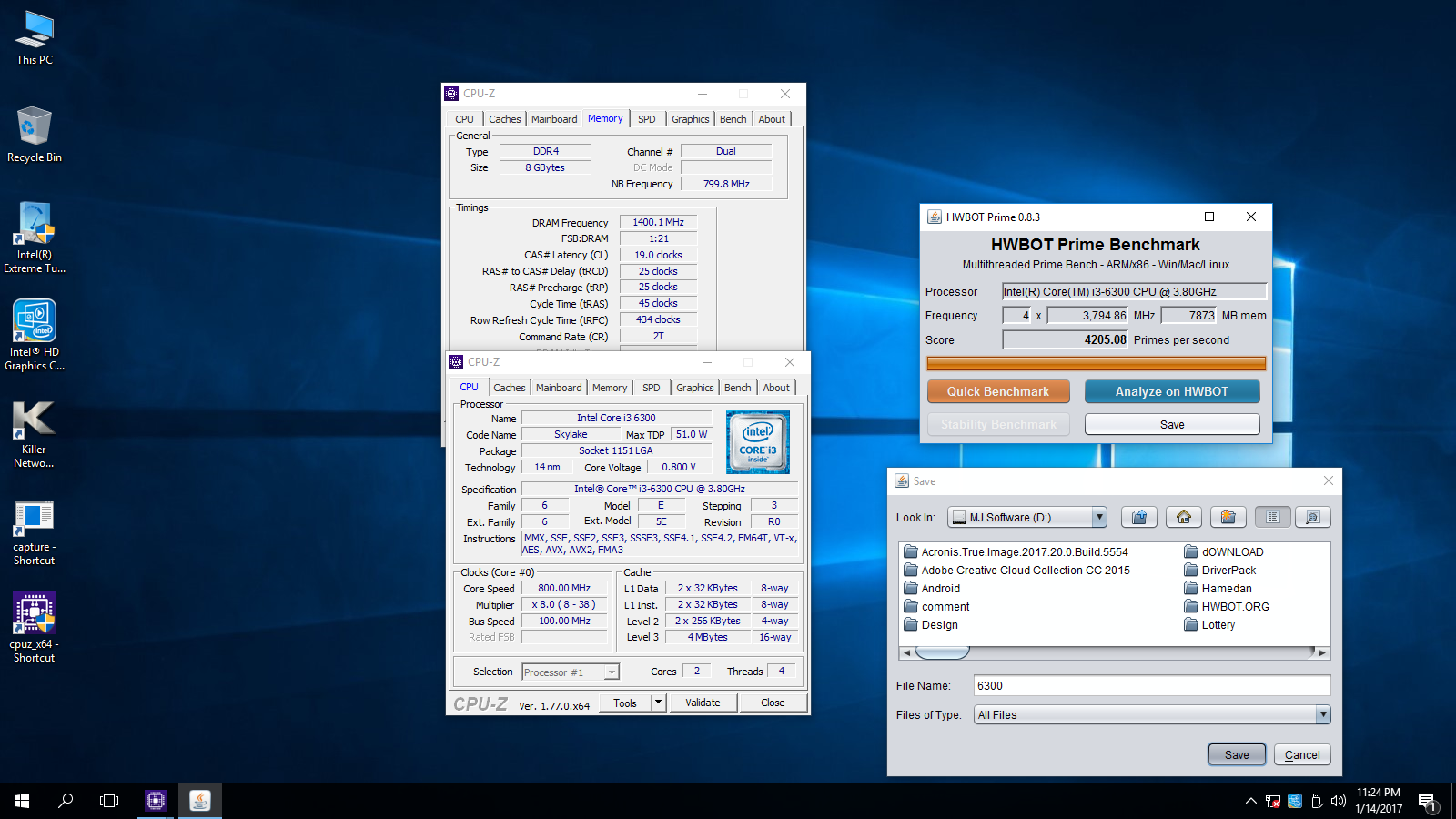Click the File Name input field
The width and height of the screenshot is (1456, 819).
coord(1152,686)
